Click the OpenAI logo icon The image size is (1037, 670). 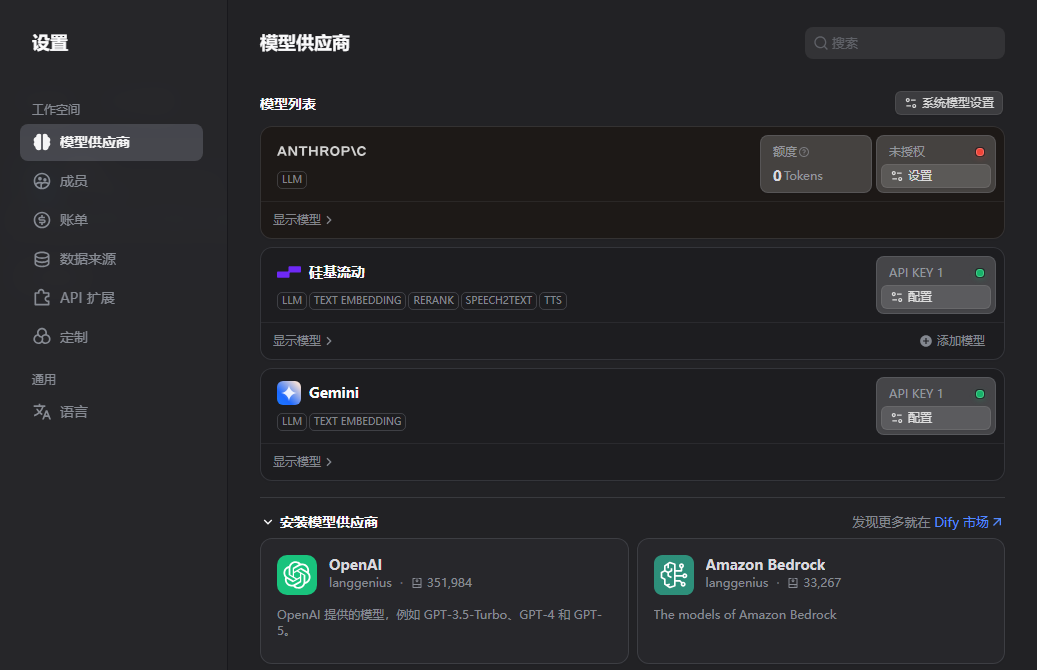[297, 575]
